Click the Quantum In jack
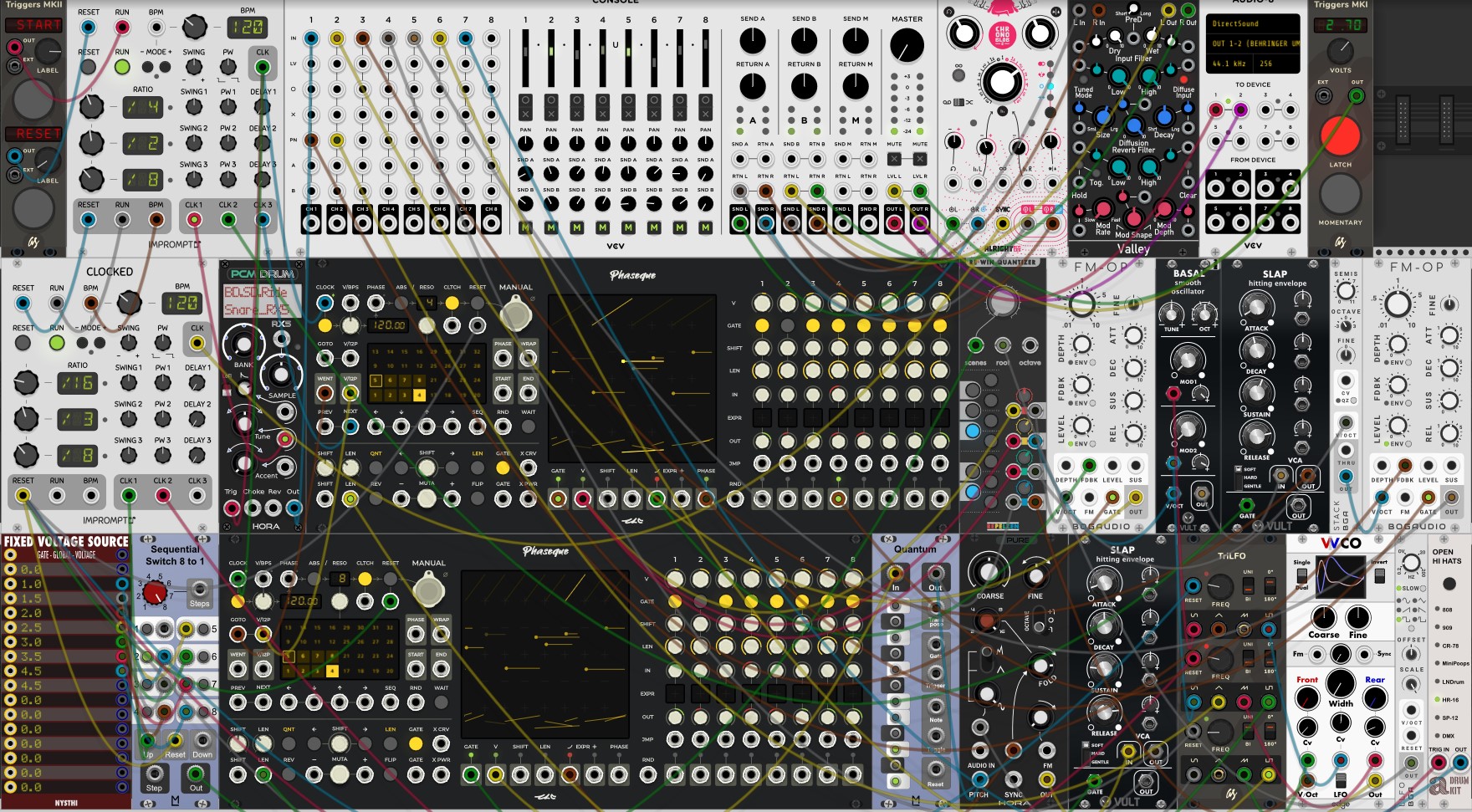1472x812 pixels. coord(895,574)
